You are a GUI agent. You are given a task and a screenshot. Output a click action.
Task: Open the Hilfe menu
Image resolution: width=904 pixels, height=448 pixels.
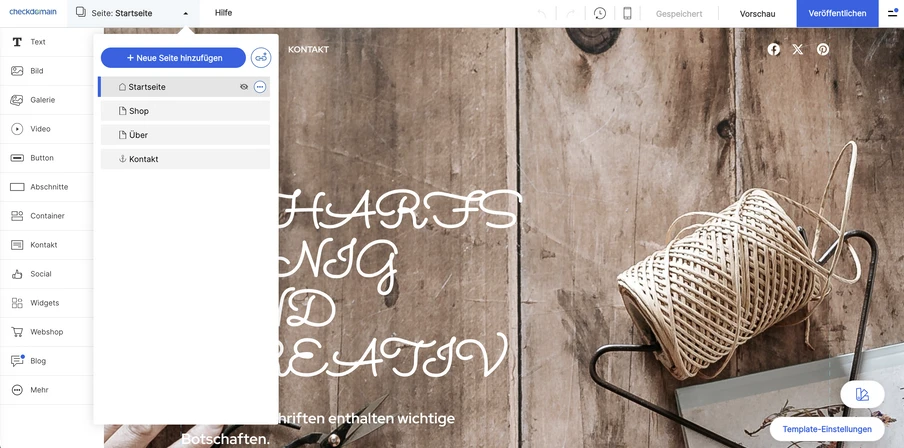pos(223,13)
